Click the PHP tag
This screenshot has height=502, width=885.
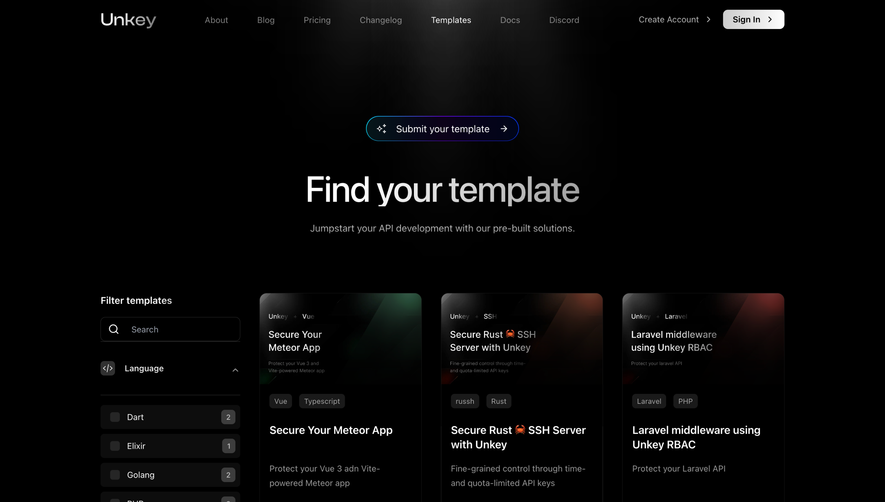coord(685,401)
